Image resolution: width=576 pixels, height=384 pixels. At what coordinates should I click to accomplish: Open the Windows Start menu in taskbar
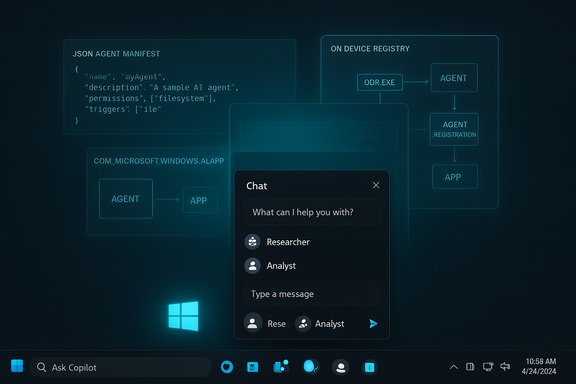(17, 366)
